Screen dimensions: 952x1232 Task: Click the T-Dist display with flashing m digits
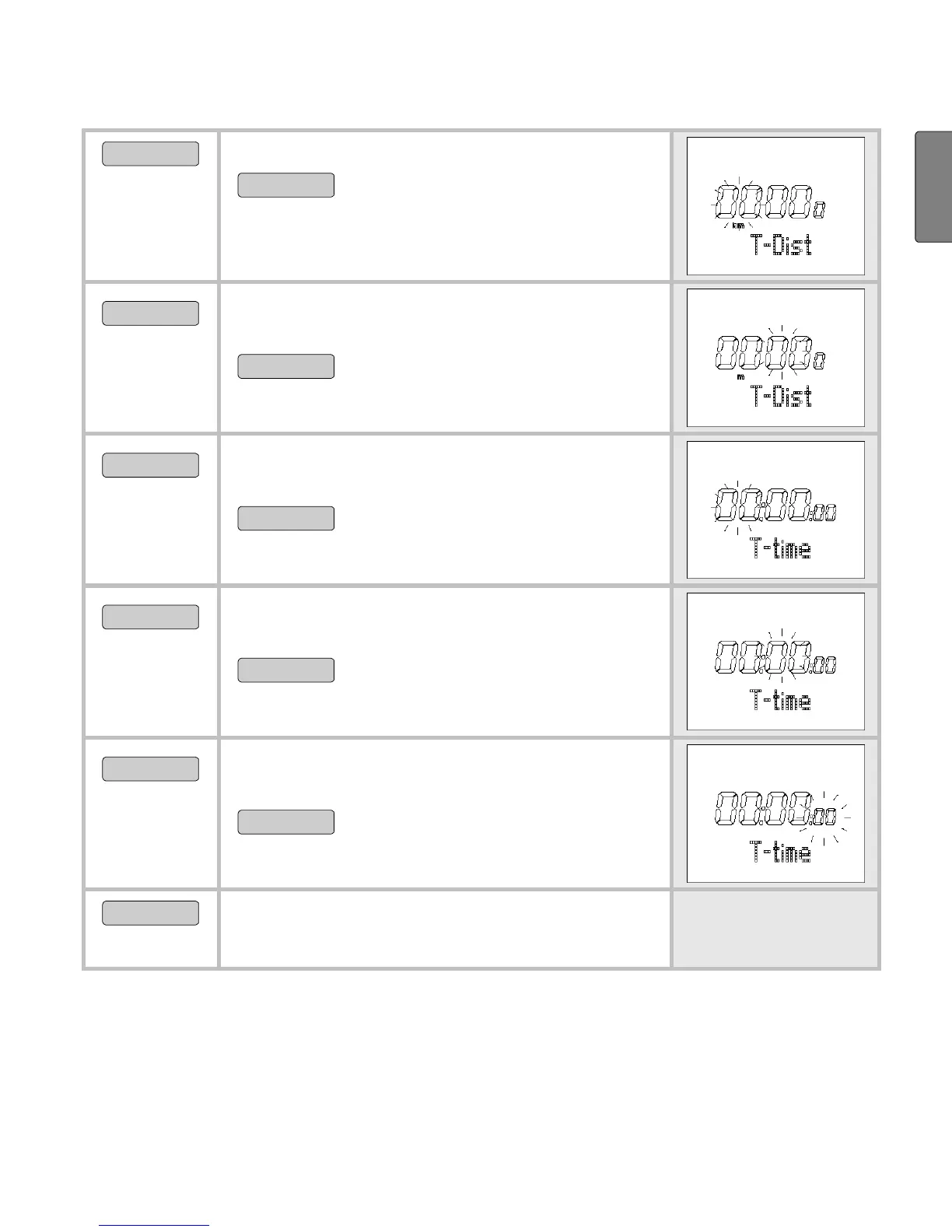coord(775,358)
